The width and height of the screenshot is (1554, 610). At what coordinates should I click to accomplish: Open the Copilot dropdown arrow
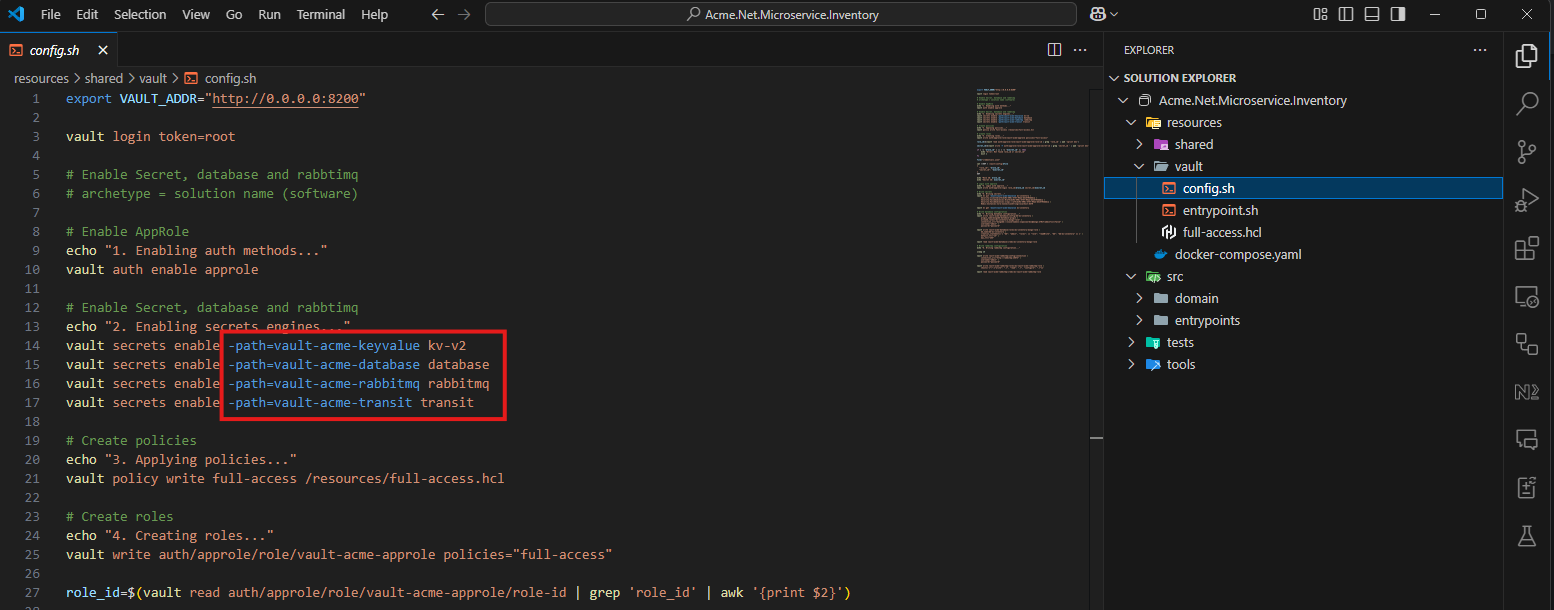(1114, 15)
